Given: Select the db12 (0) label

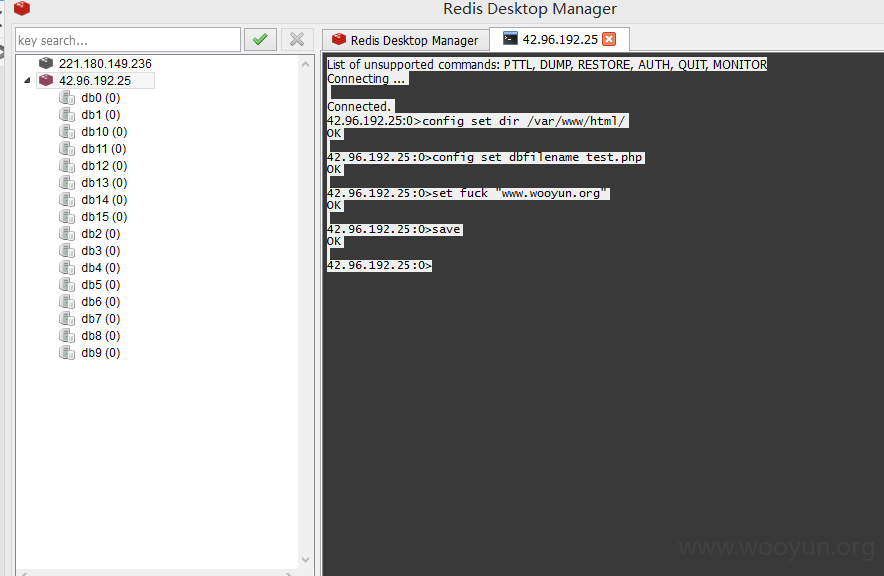Looking at the screenshot, I should click(104, 165).
